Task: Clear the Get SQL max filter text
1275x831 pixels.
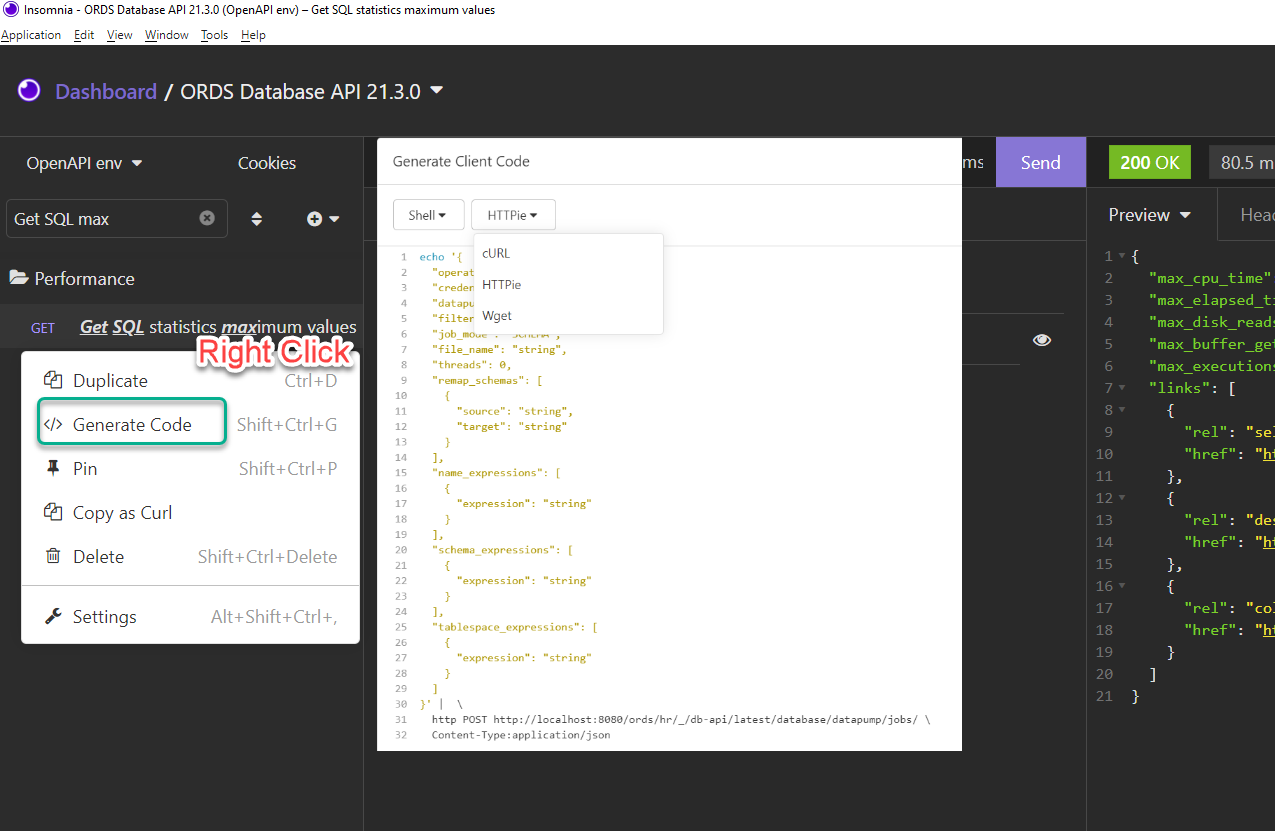Action: (207, 218)
